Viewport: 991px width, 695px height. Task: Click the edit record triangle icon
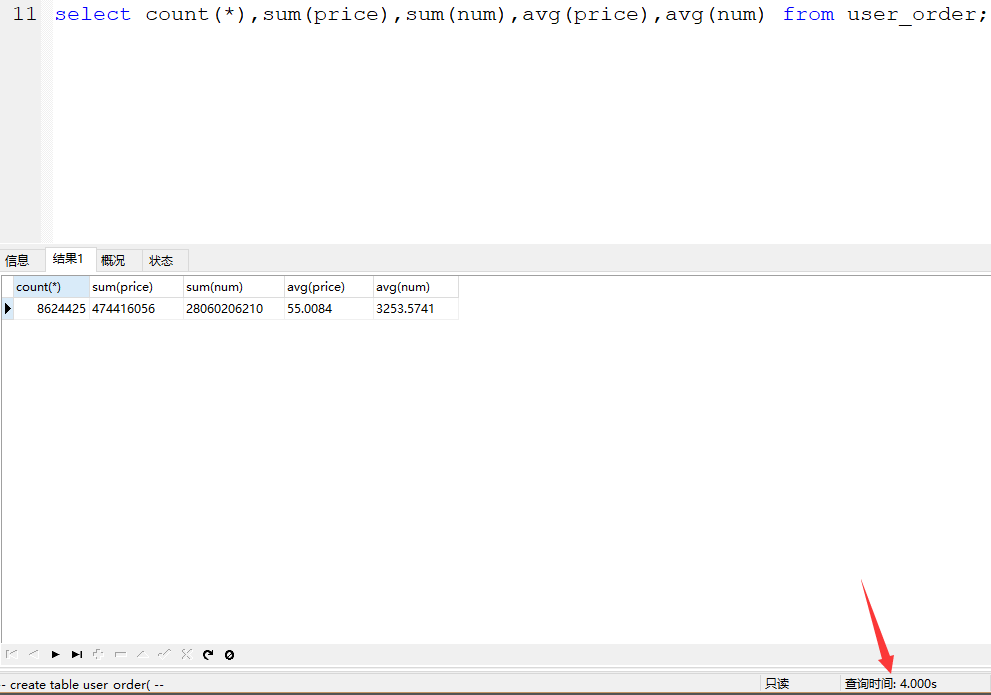tap(143, 655)
